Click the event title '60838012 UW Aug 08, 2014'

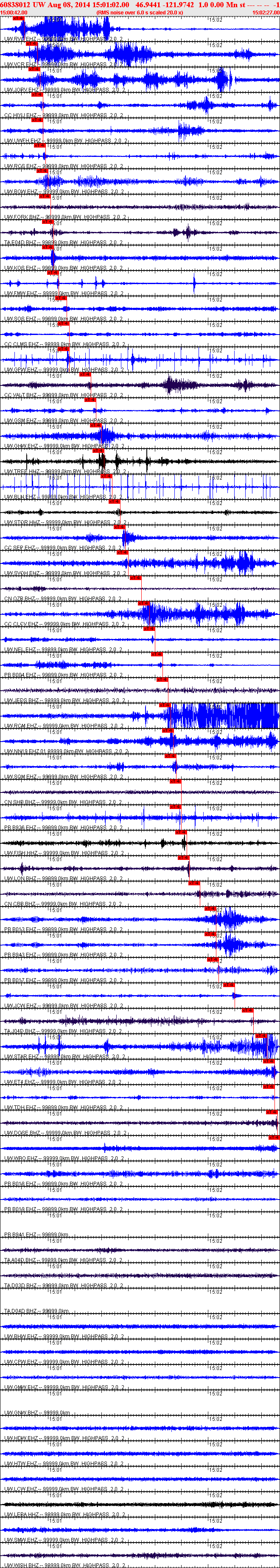click(45, 4)
